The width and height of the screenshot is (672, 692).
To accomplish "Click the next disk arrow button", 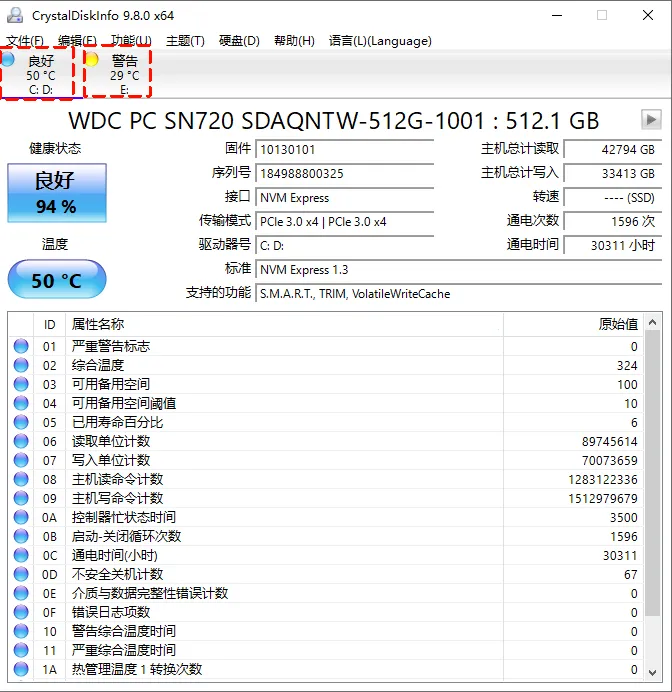I will pyautogui.click(x=651, y=119).
